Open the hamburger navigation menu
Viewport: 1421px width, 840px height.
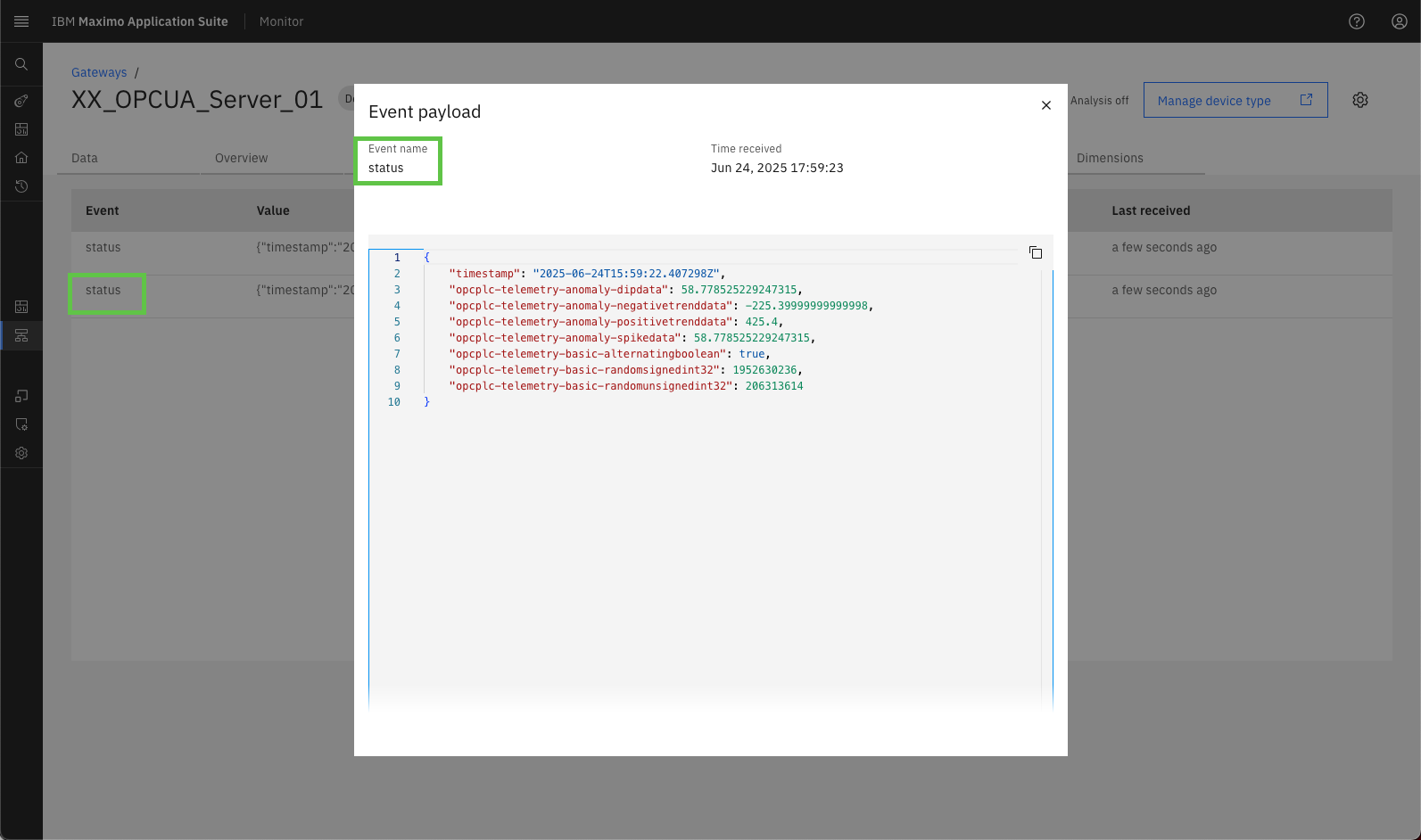(21, 21)
